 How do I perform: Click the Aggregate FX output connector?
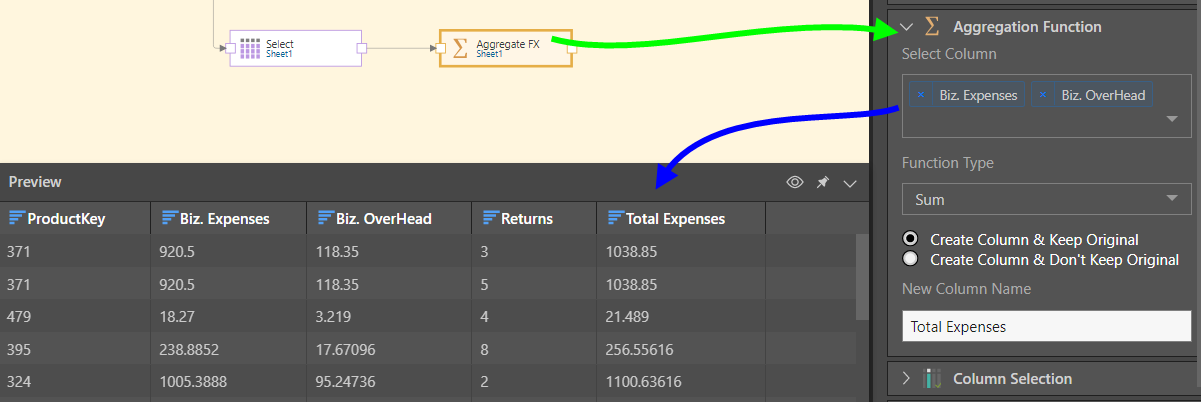tap(571, 48)
